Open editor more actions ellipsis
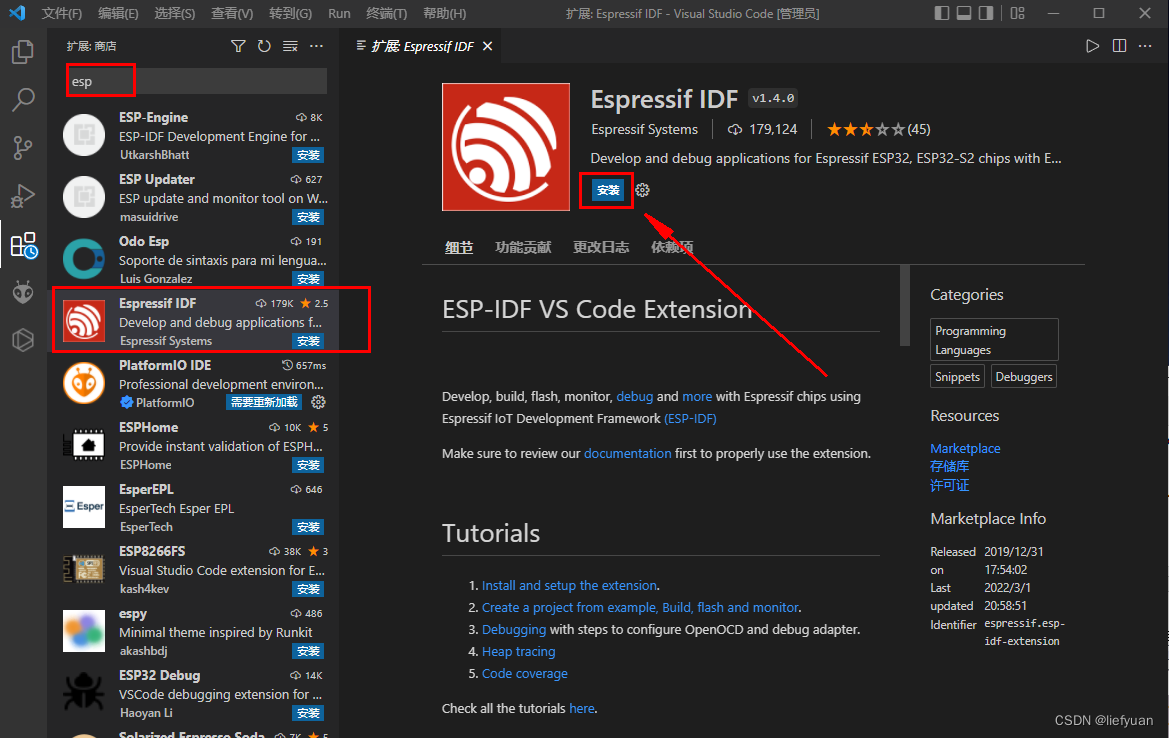The width and height of the screenshot is (1169, 738). (1145, 46)
